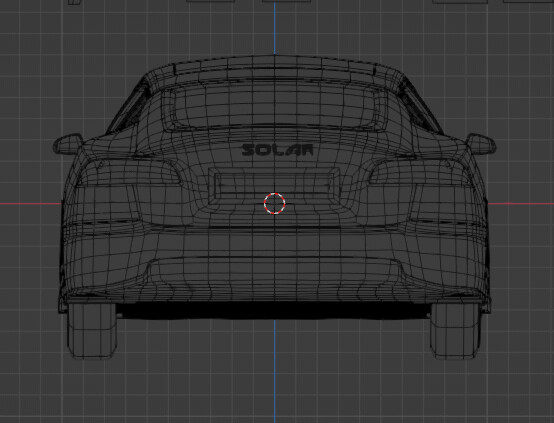This screenshot has width=554, height=423.
Task: Click the license plate recess on the trunk
Action: point(274,186)
